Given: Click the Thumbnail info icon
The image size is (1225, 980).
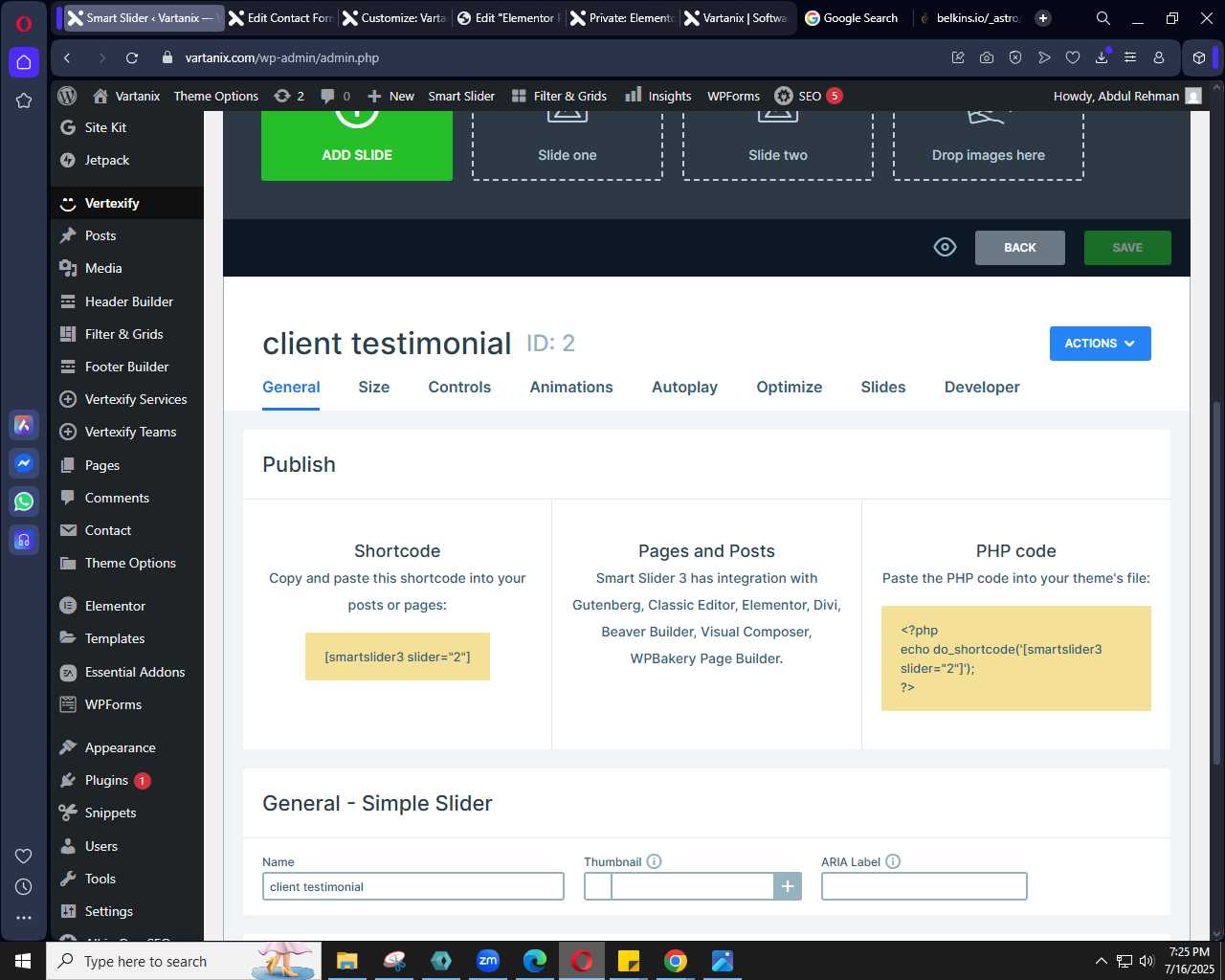Looking at the screenshot, I should (654, 861).
